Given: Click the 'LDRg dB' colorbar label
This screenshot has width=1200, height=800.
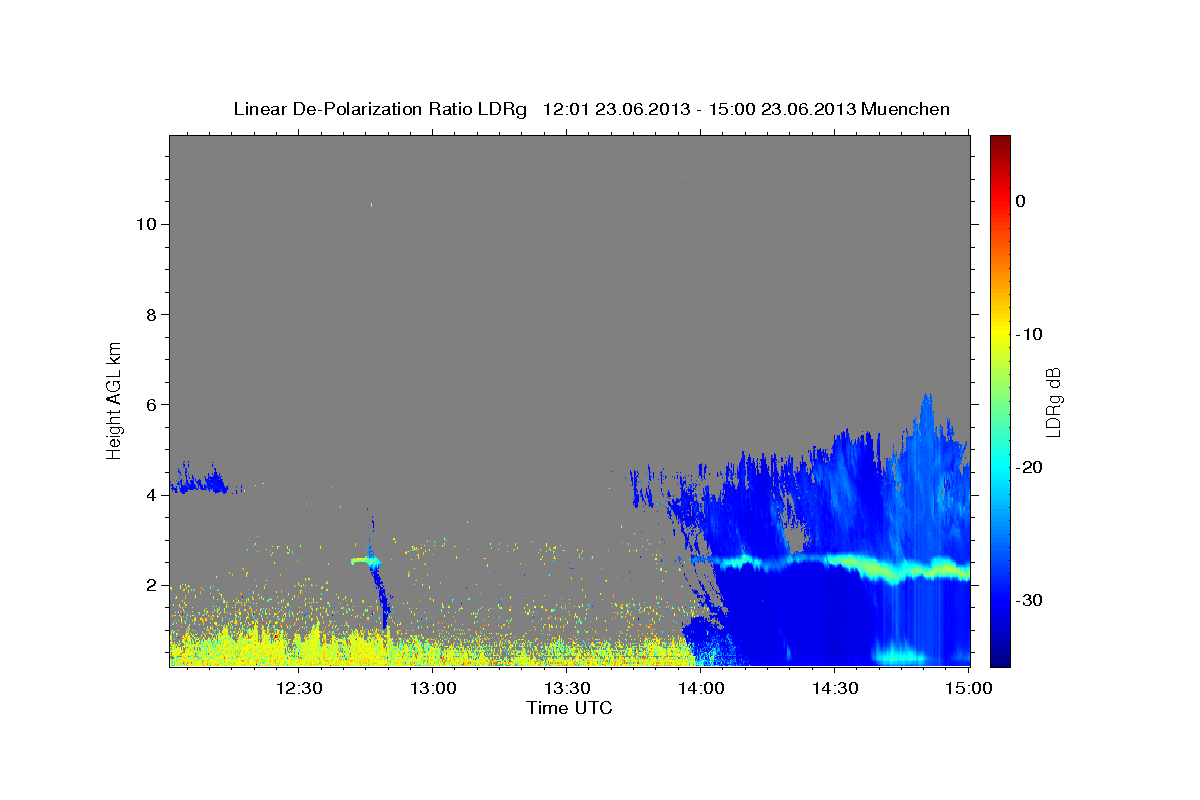Looking at the screenshot, I should 1053,401.
